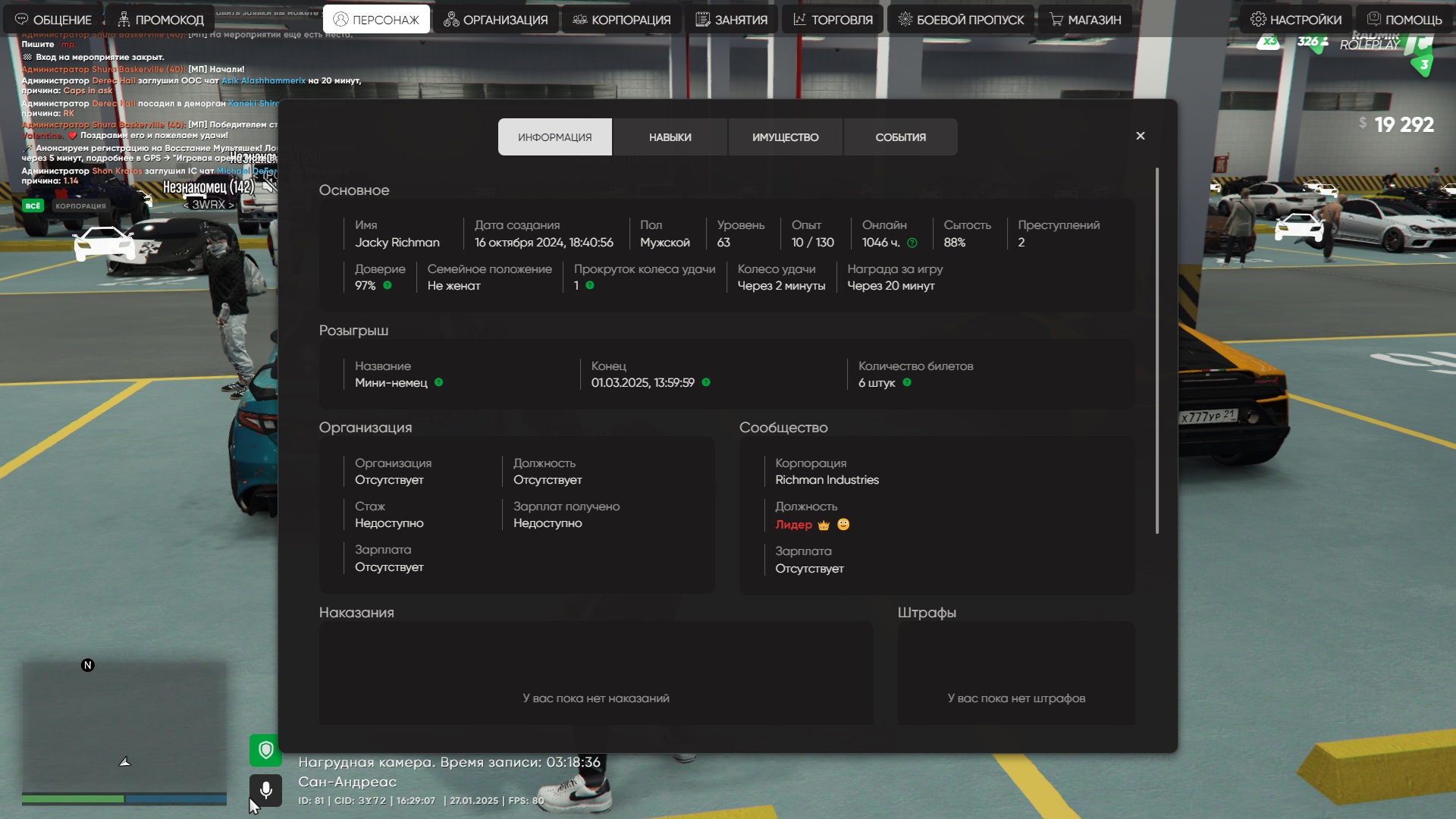The image size is (1456, 819).
Task: Close the character info panel
Action: (x=1140, y=136)
